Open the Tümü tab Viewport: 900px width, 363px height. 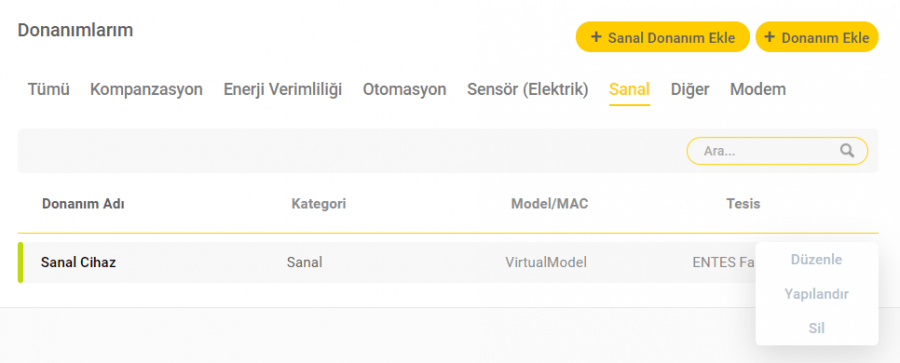pos(49,90)
